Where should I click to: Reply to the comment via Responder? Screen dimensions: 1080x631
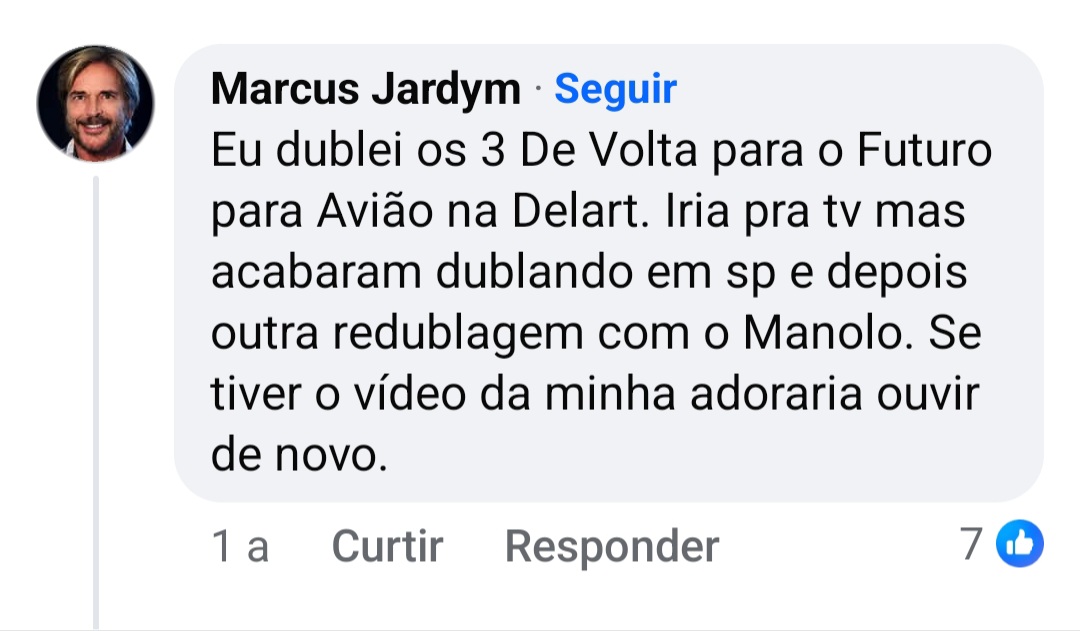[x=612, y=547]
